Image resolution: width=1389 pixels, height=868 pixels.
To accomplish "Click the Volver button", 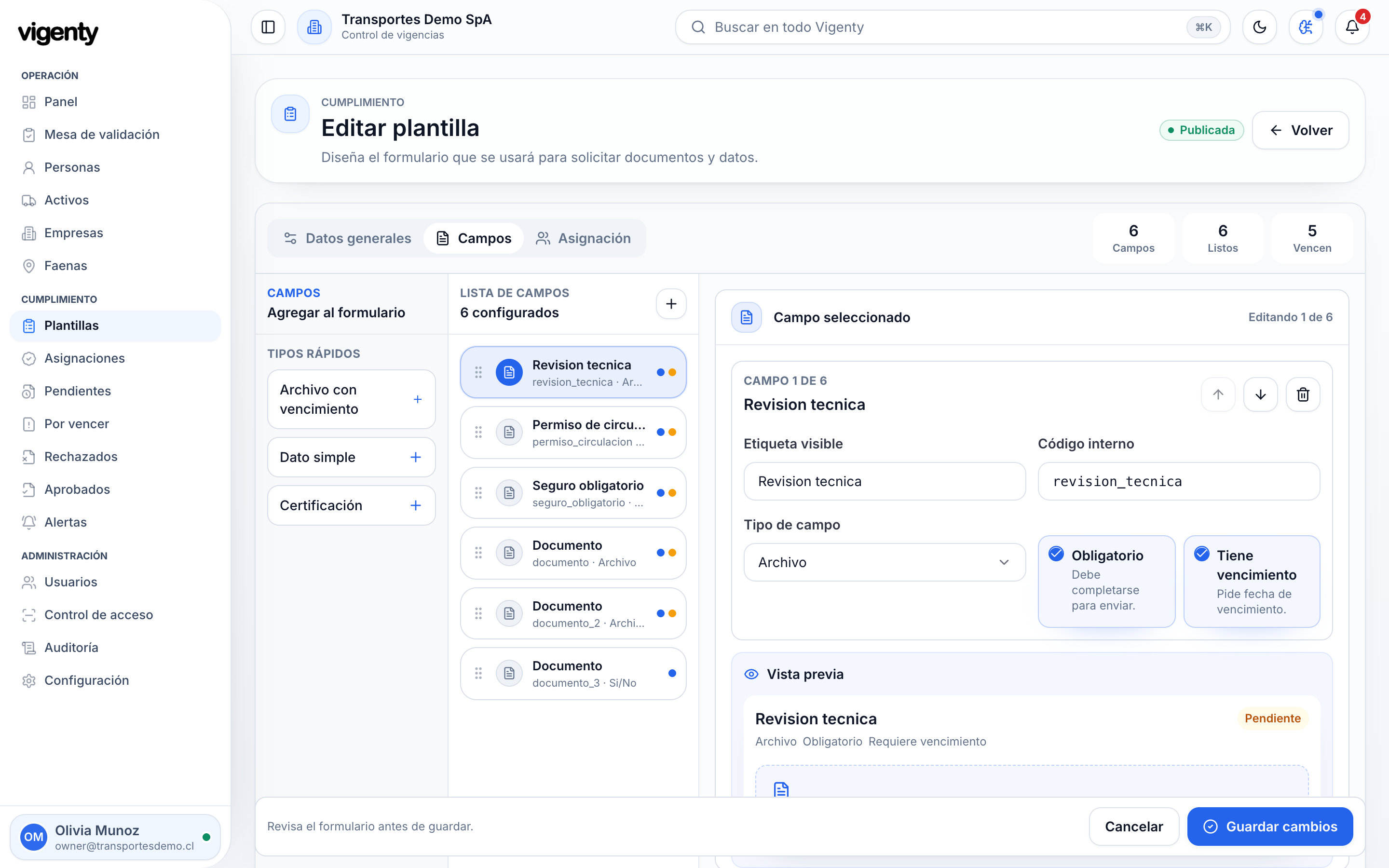I will 1300,130.
